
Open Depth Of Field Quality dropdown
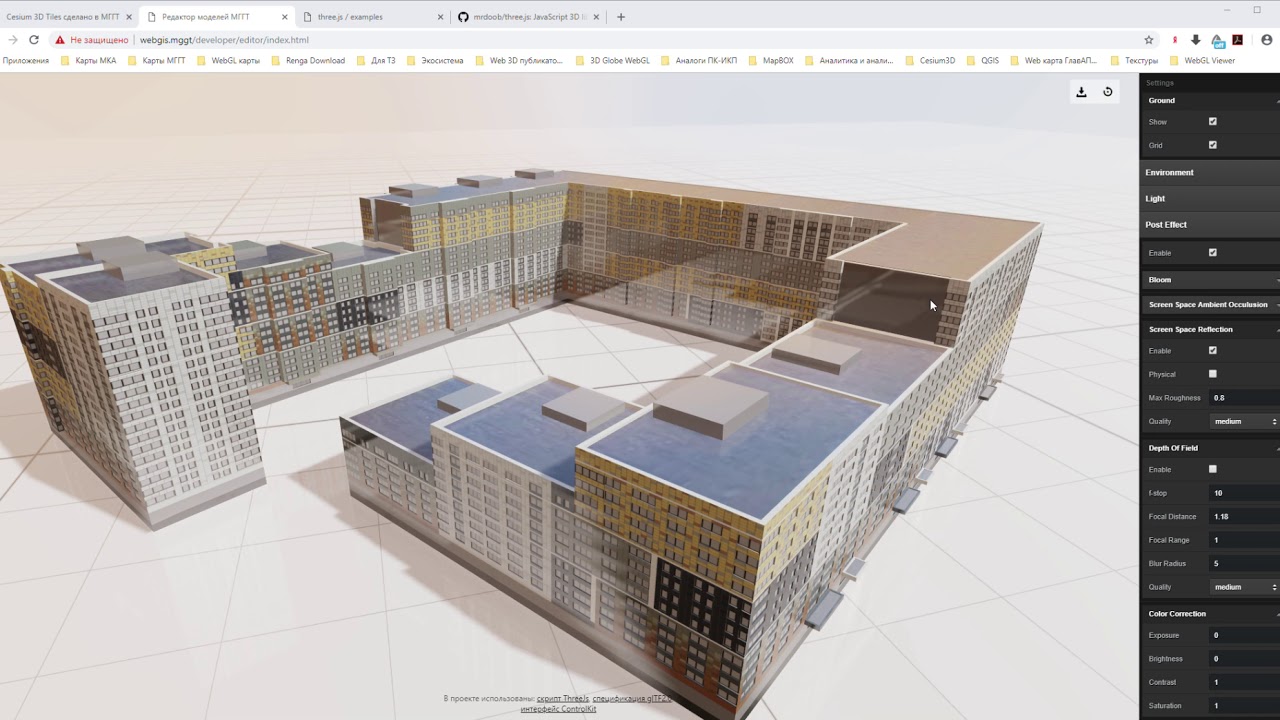[x=1244, y=587]
